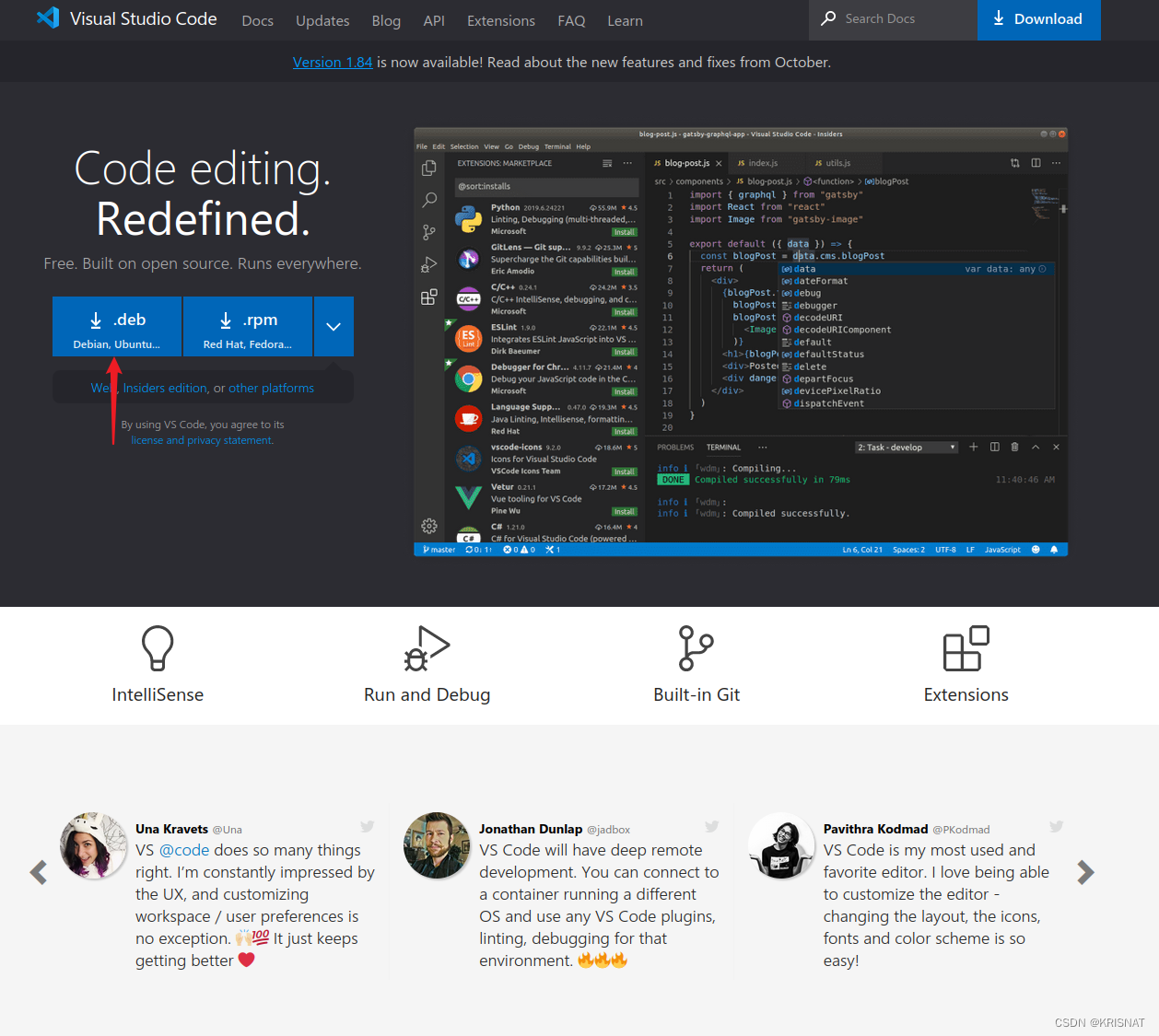1159x1036 pixels.
Task: Click the blue Download button in header
Action: pos(1038,19)
